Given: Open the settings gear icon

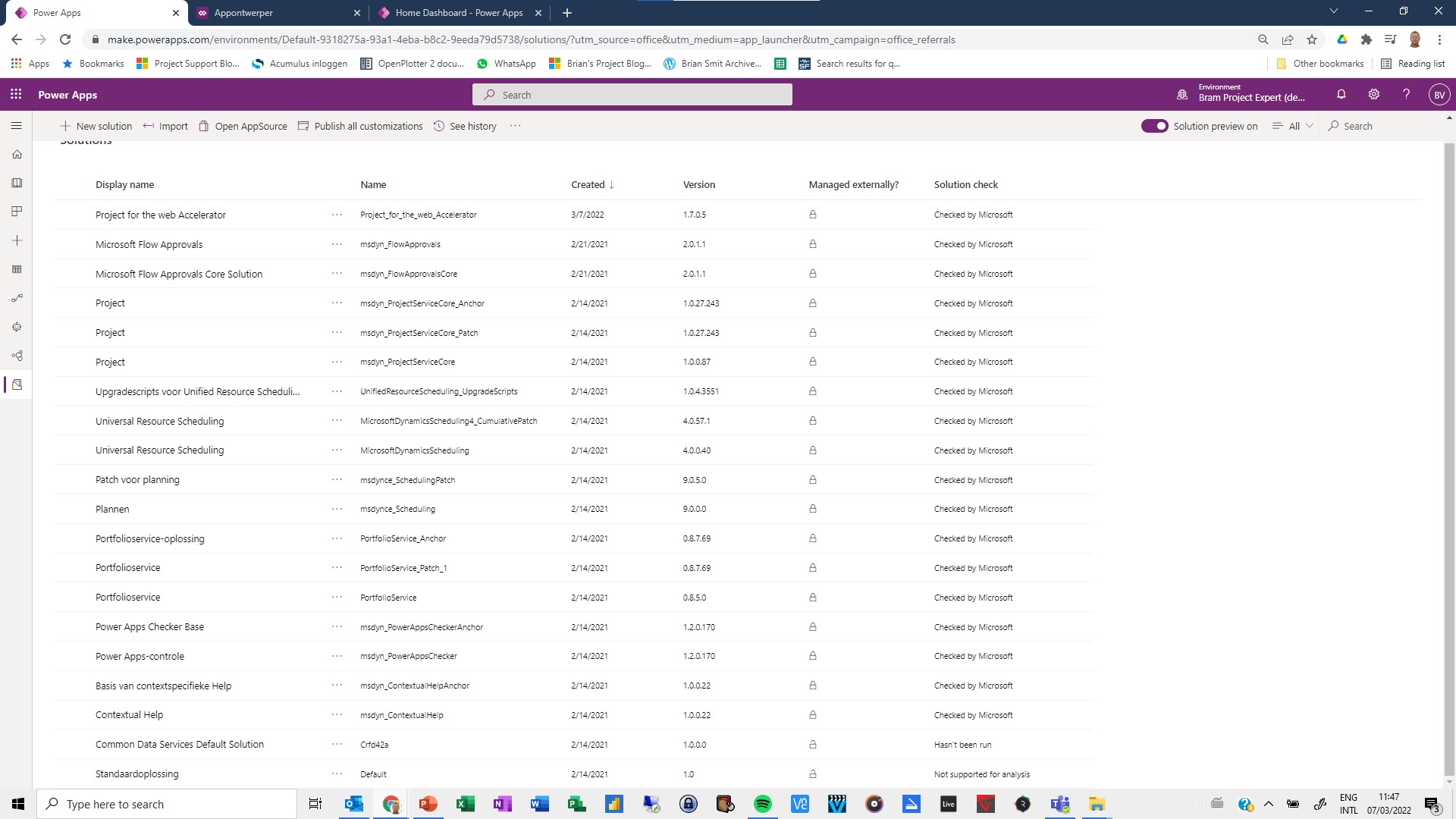Looking at the screenshot, I should point(1373,94).
